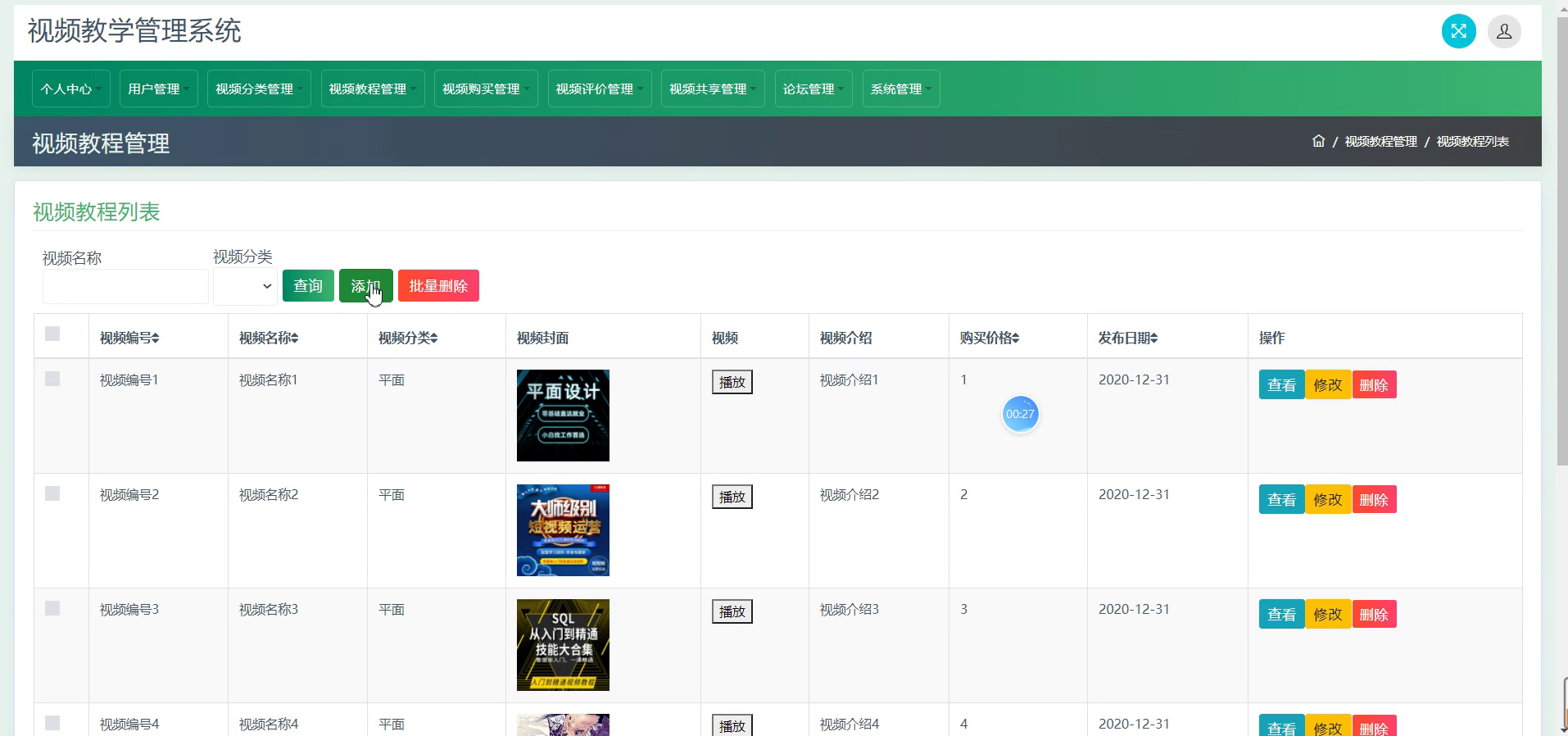Select the 视频名称1 cell text
Screen dimensions: 1568x736
coord(269,380)
